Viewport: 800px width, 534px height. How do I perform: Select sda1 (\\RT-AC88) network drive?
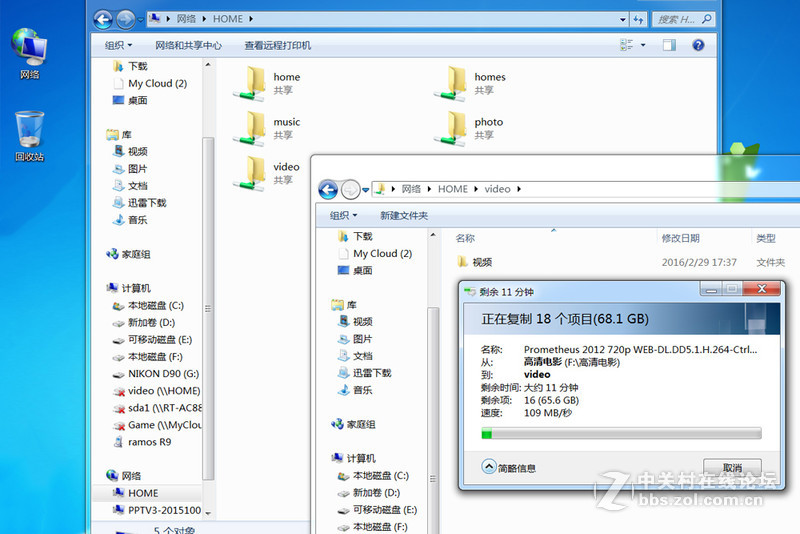pos(157,408)
